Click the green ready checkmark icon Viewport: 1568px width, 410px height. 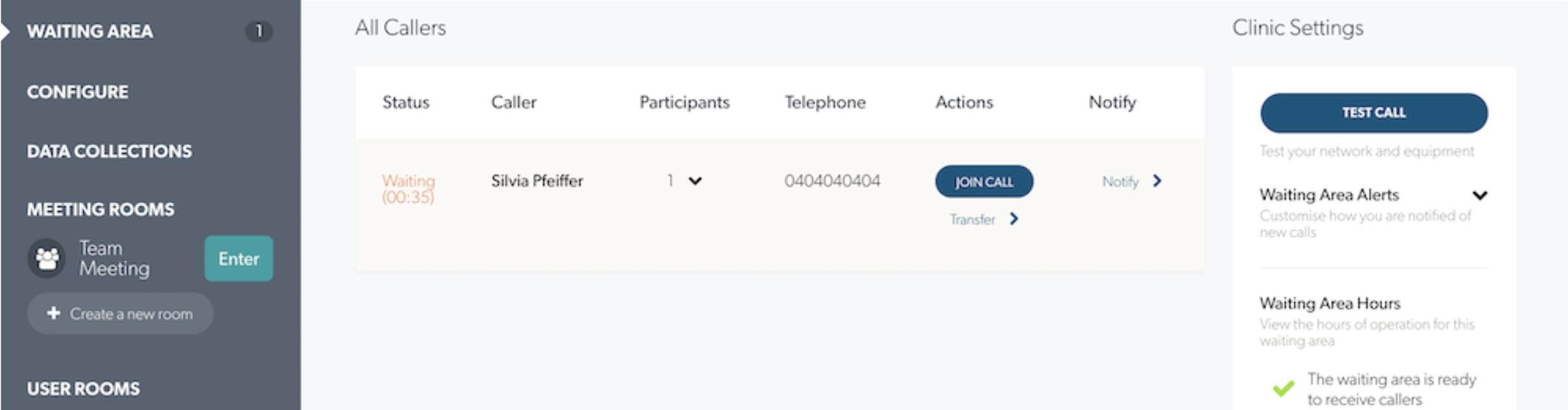click(x=1283, y=388)
